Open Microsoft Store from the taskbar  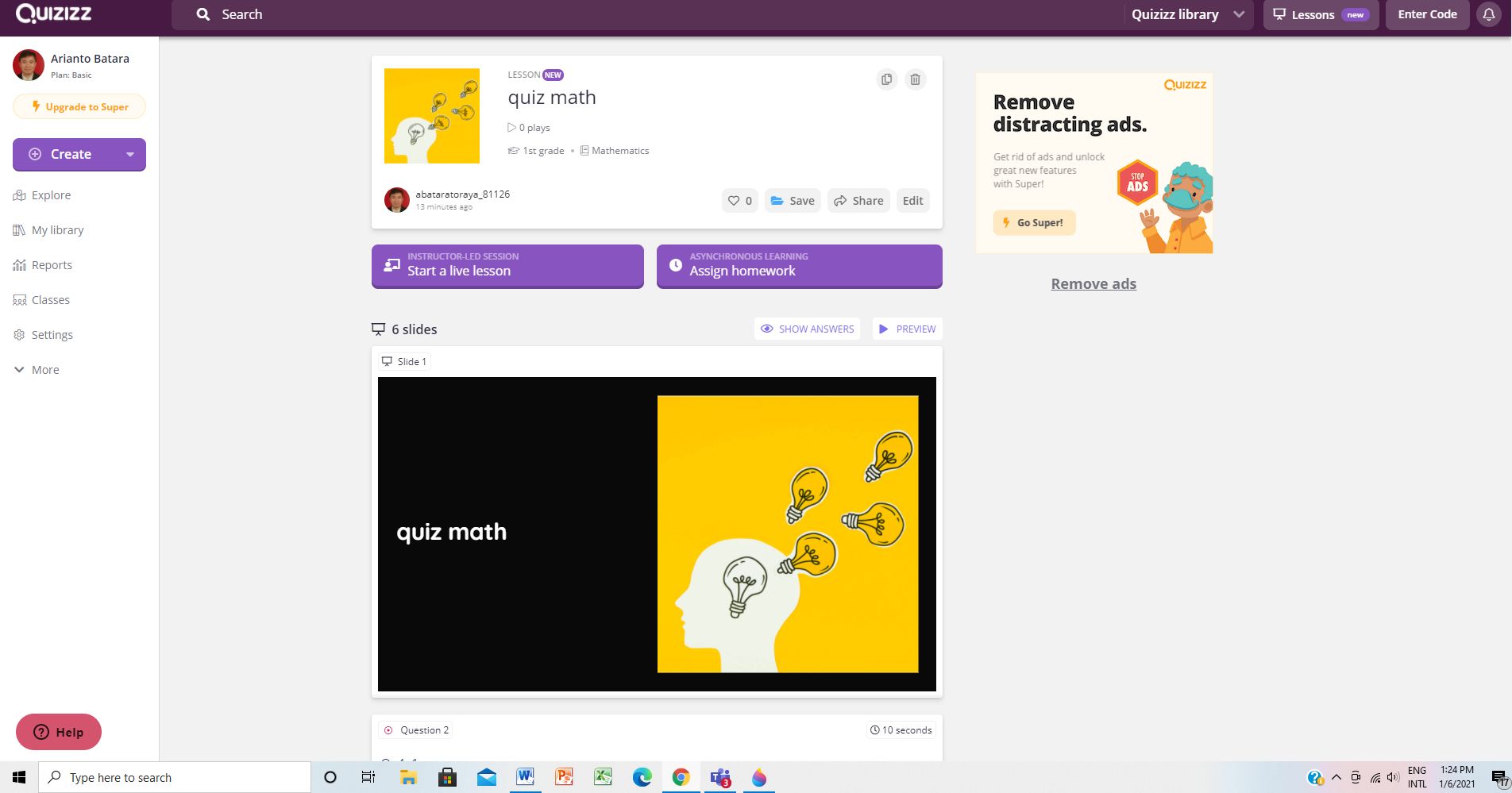click(x=447, y=777)
